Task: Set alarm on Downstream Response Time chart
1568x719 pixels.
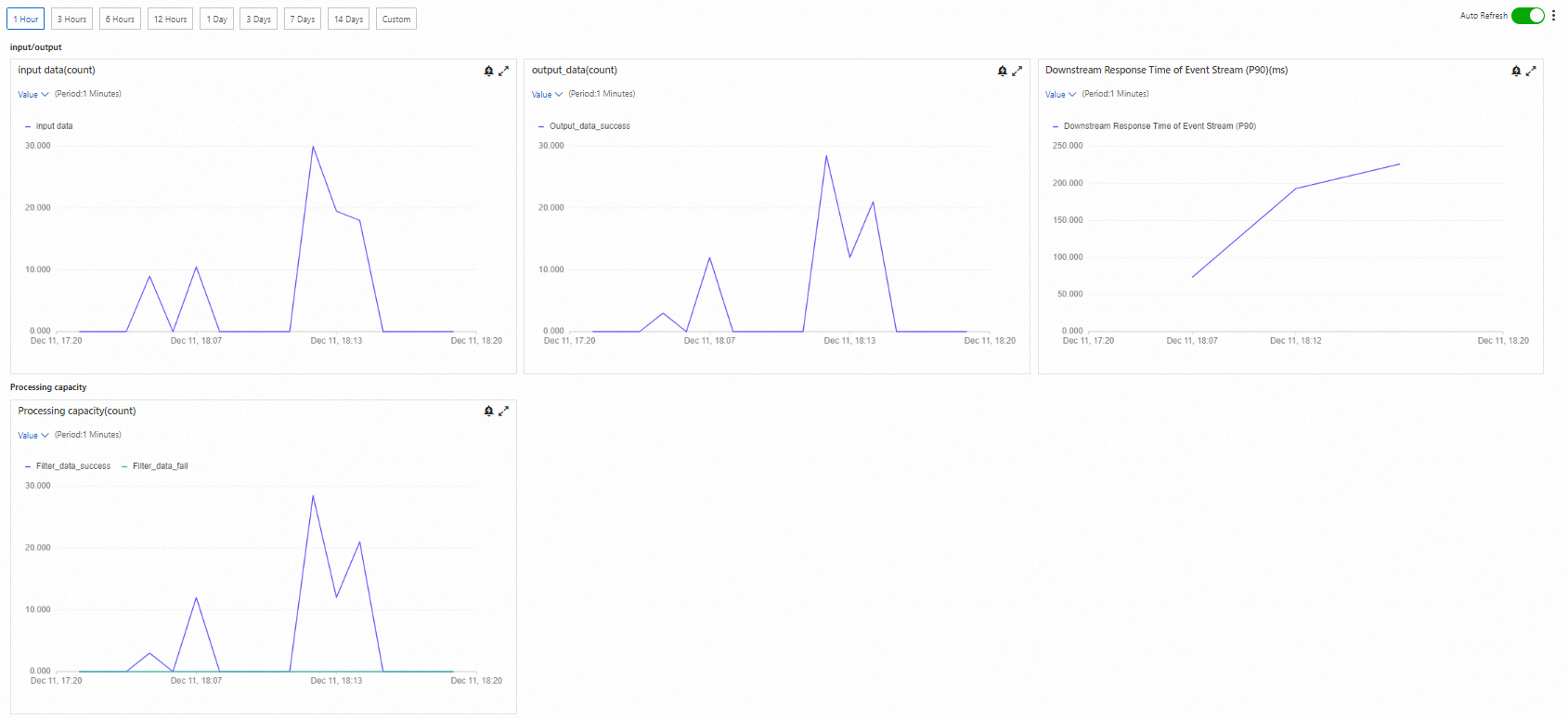Action: (x=1516, y=71)
